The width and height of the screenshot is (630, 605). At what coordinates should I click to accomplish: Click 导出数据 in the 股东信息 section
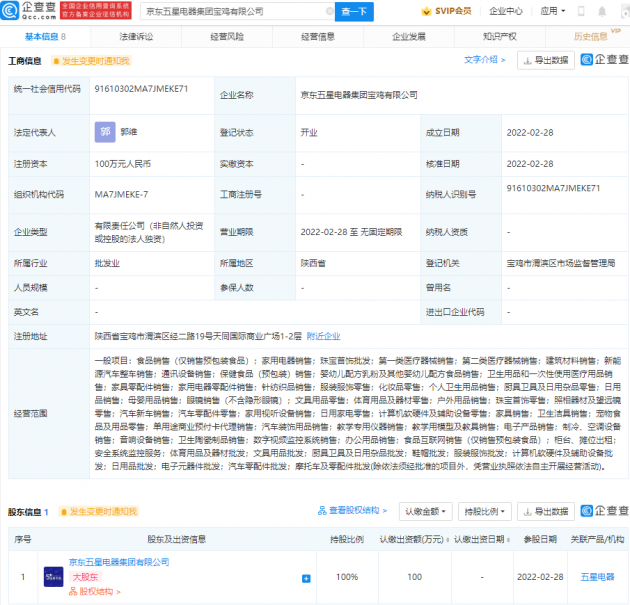click(546, 511)
